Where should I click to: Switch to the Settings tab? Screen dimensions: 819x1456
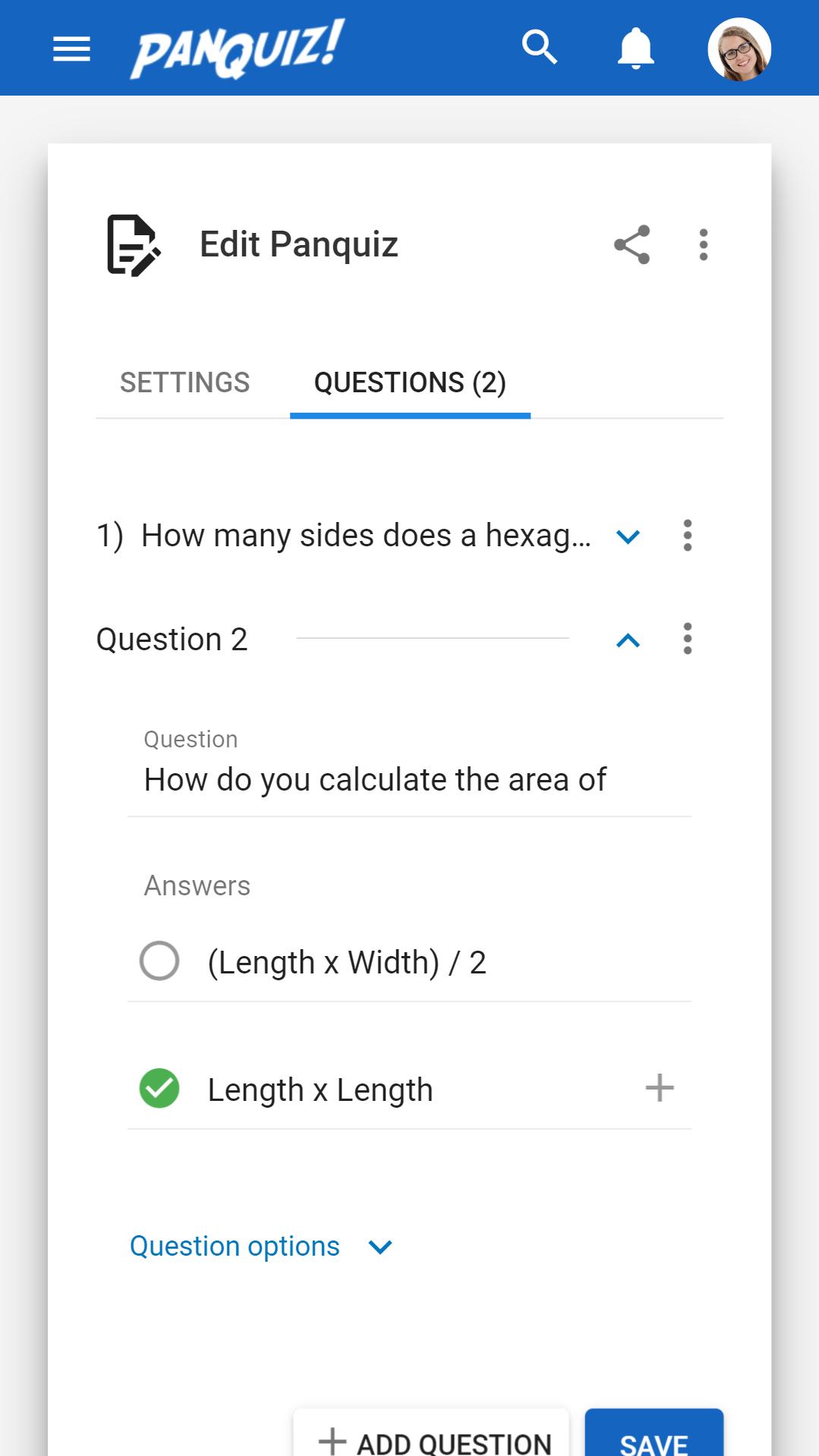click(184, 383)
